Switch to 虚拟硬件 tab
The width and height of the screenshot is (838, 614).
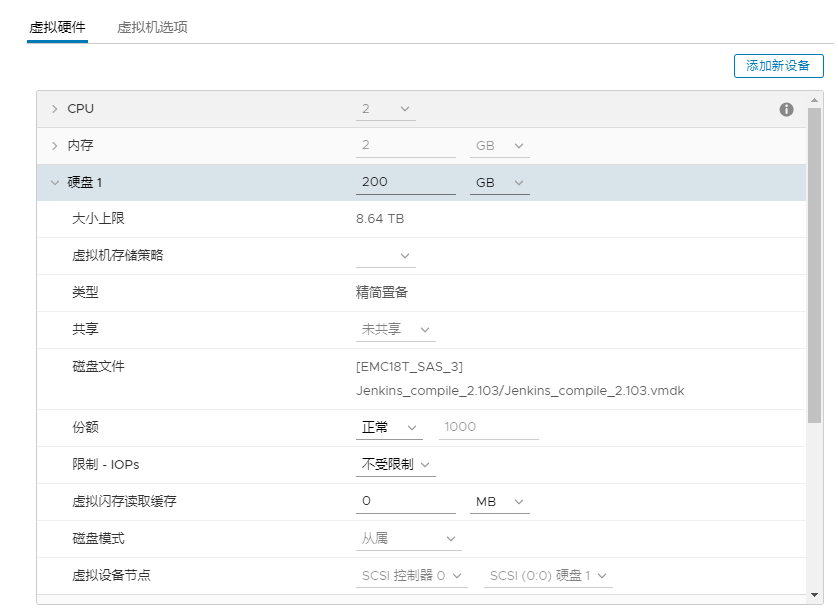point(57,27)
